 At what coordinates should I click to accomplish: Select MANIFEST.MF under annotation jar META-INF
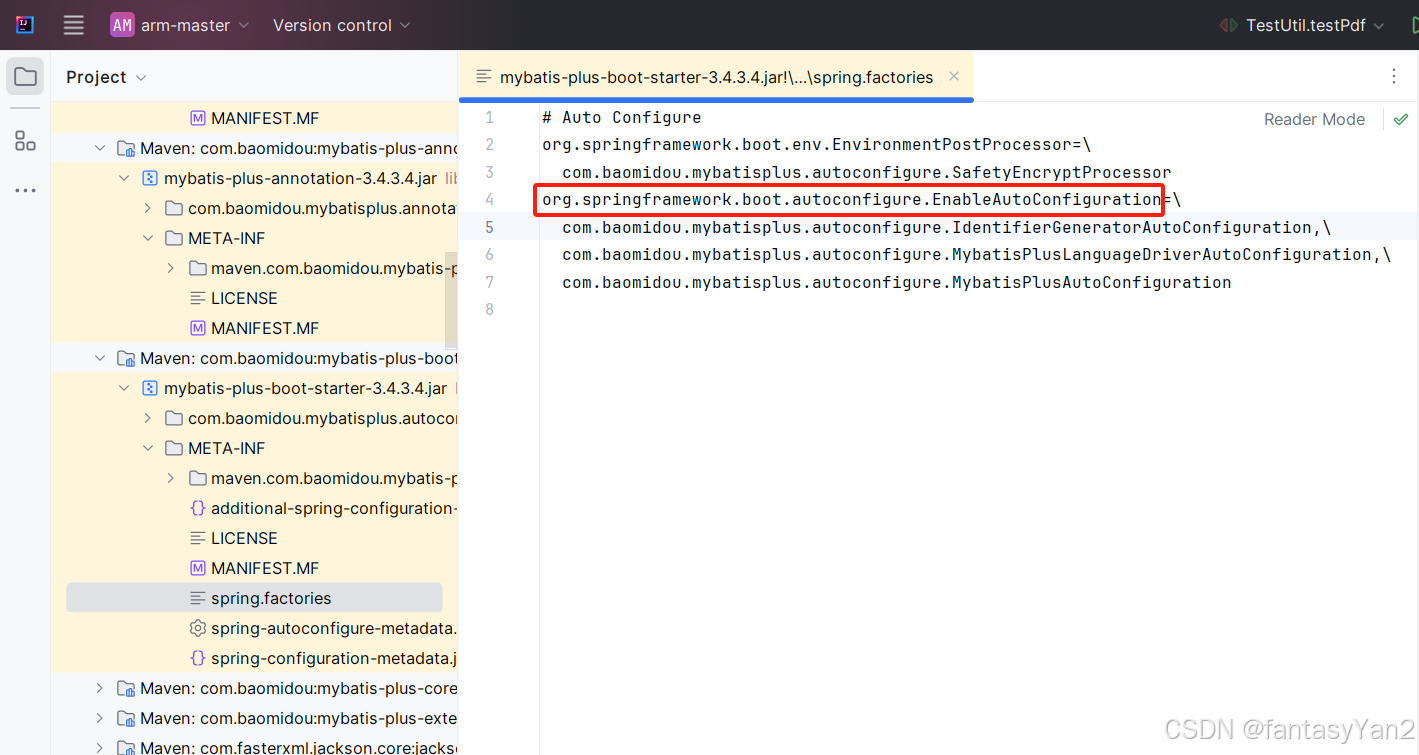point(254,328)
